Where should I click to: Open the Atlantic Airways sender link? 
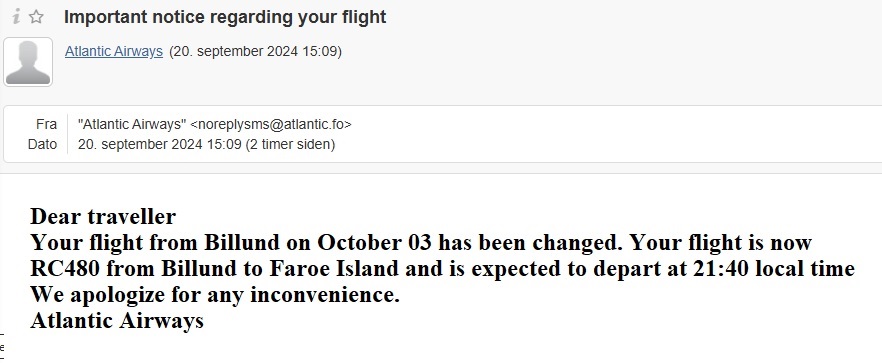[x=114, y=51]
